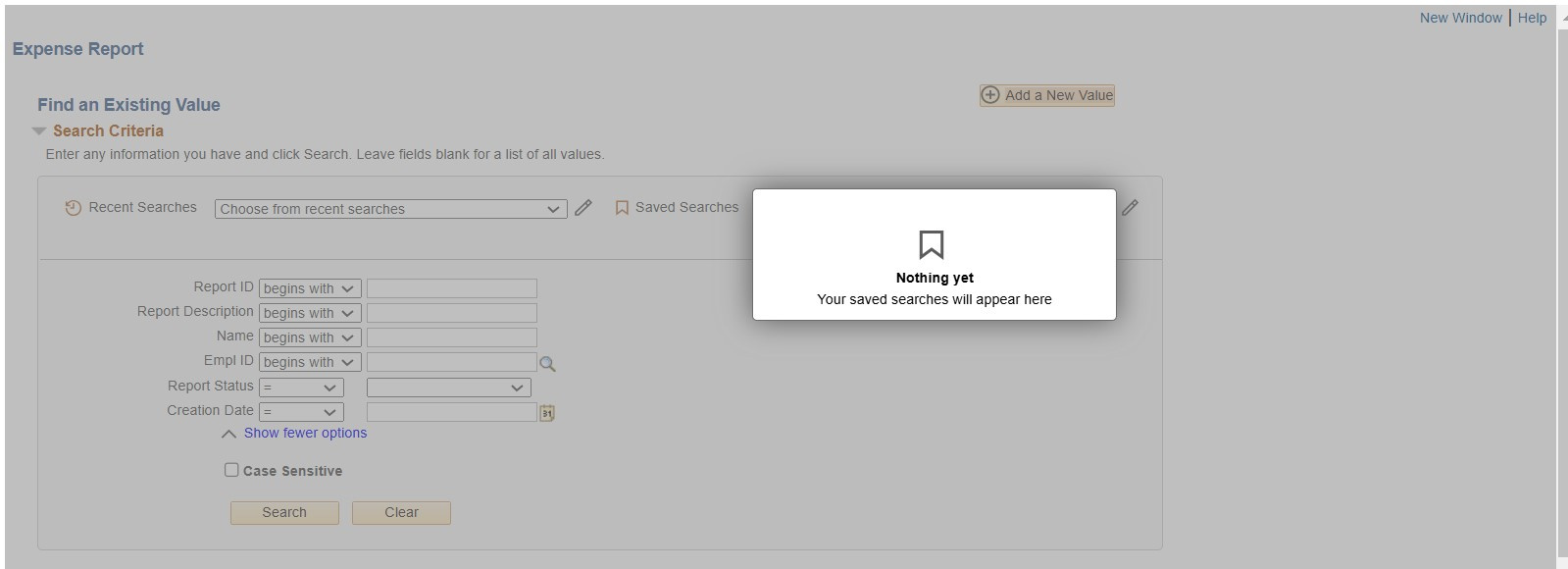
Task: Click the Empl ID input field
Action: (451, 362)
